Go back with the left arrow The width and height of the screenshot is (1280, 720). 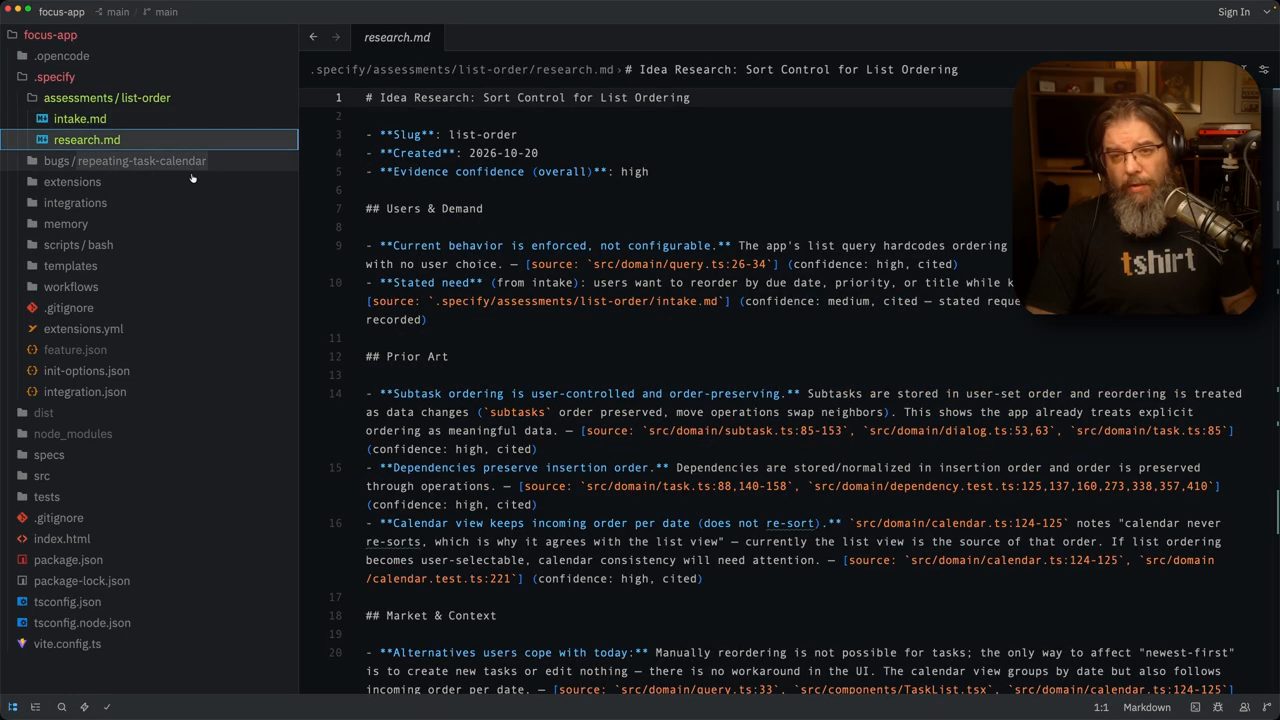(x=313, y=37)
